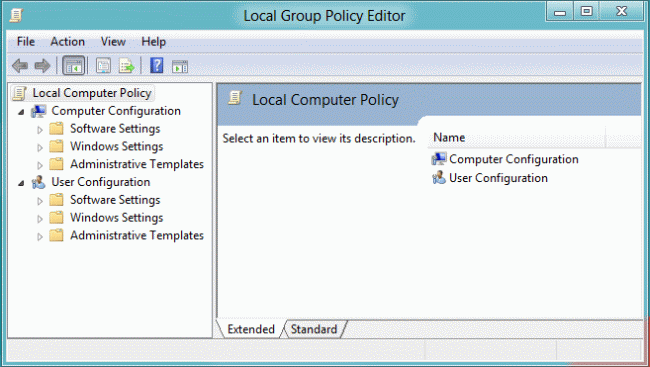Click User Configuration icon in right list
Screen dimensions: 650x367
point(439,178)
